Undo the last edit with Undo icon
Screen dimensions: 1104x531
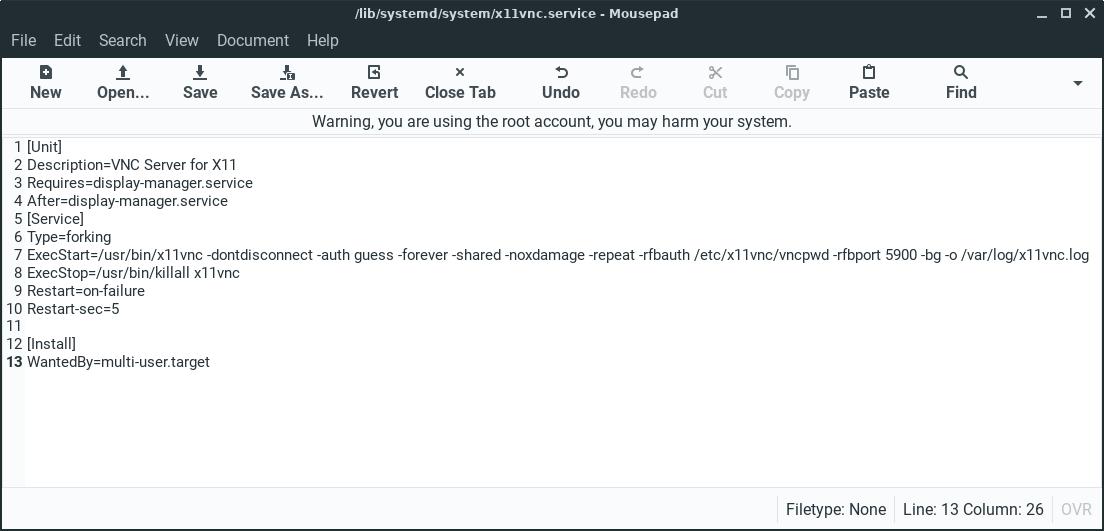(561, 73)
